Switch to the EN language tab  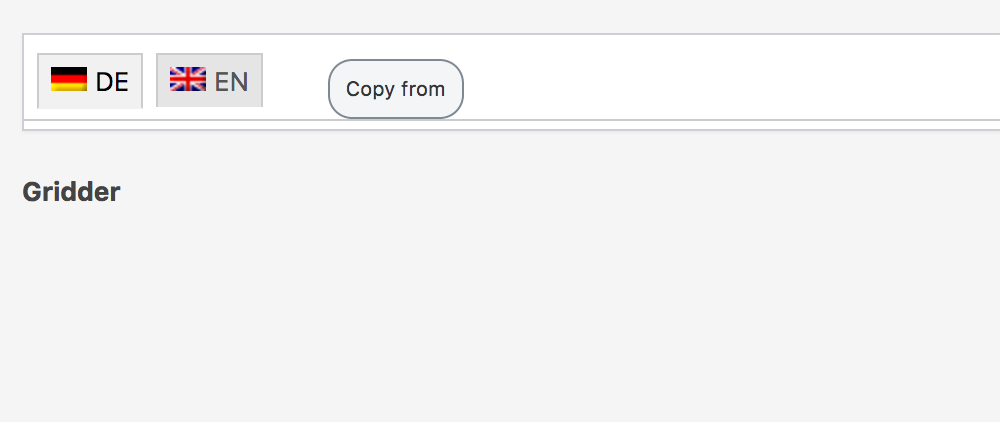point(209,80)
